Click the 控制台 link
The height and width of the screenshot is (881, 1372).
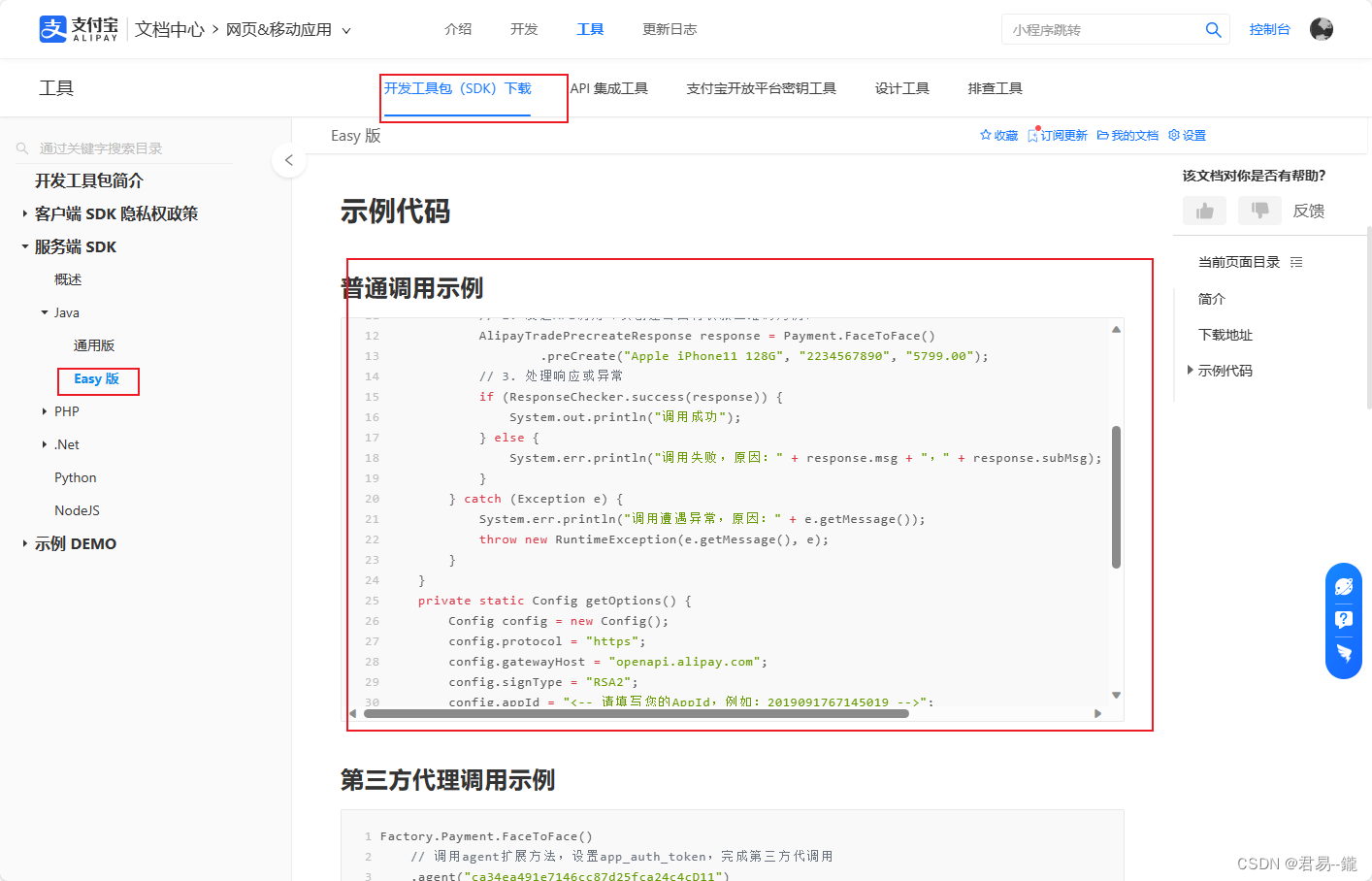[1270, 29]
